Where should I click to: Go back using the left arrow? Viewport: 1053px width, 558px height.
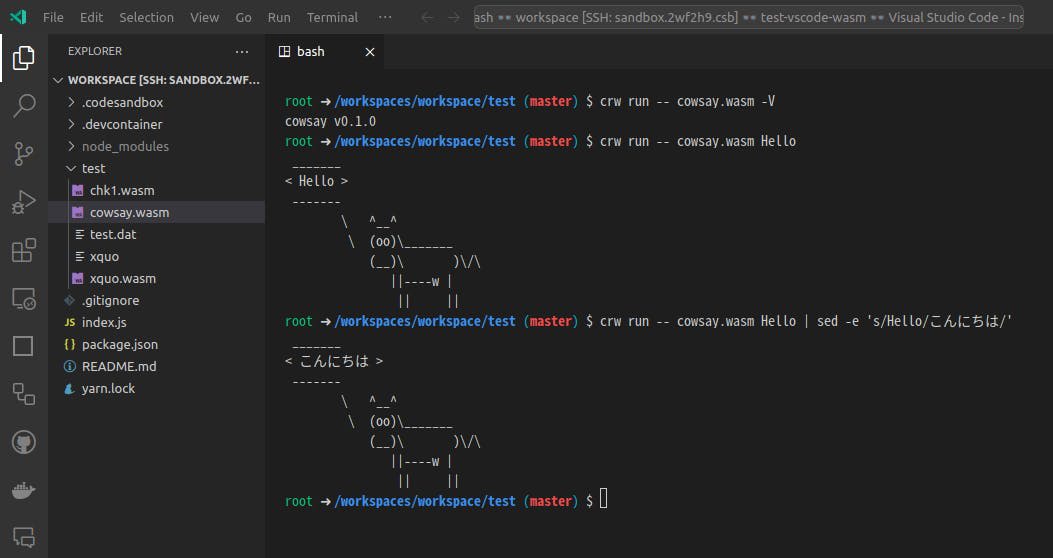click(427, 17)
